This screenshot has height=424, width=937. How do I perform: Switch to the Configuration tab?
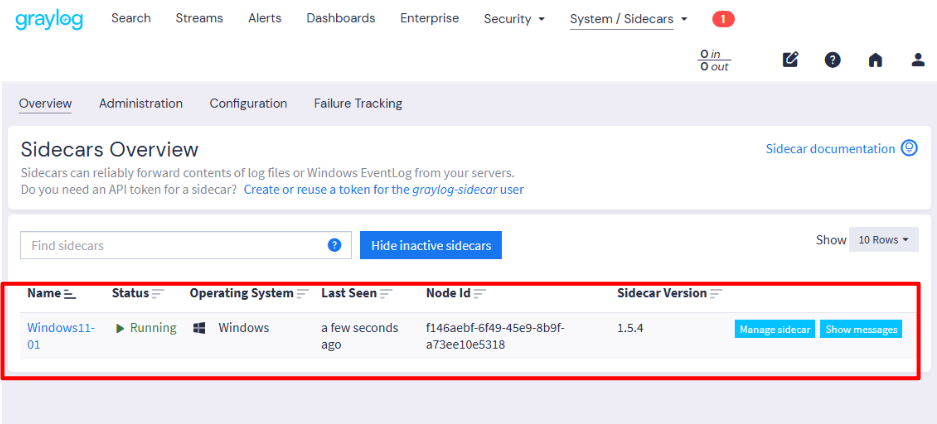pos(248,103)
